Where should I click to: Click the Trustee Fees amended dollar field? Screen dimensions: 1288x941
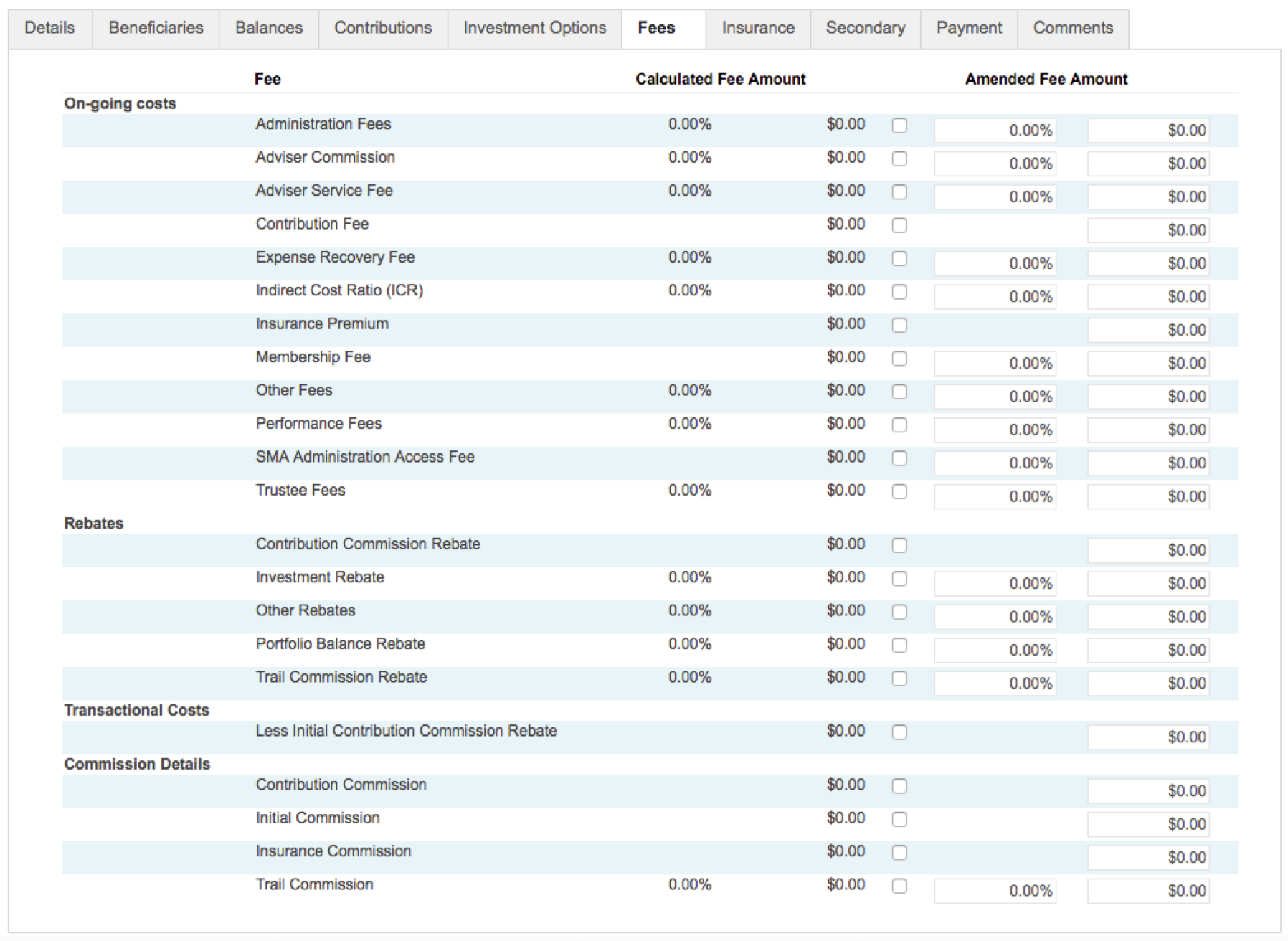tap(1148, 497)
